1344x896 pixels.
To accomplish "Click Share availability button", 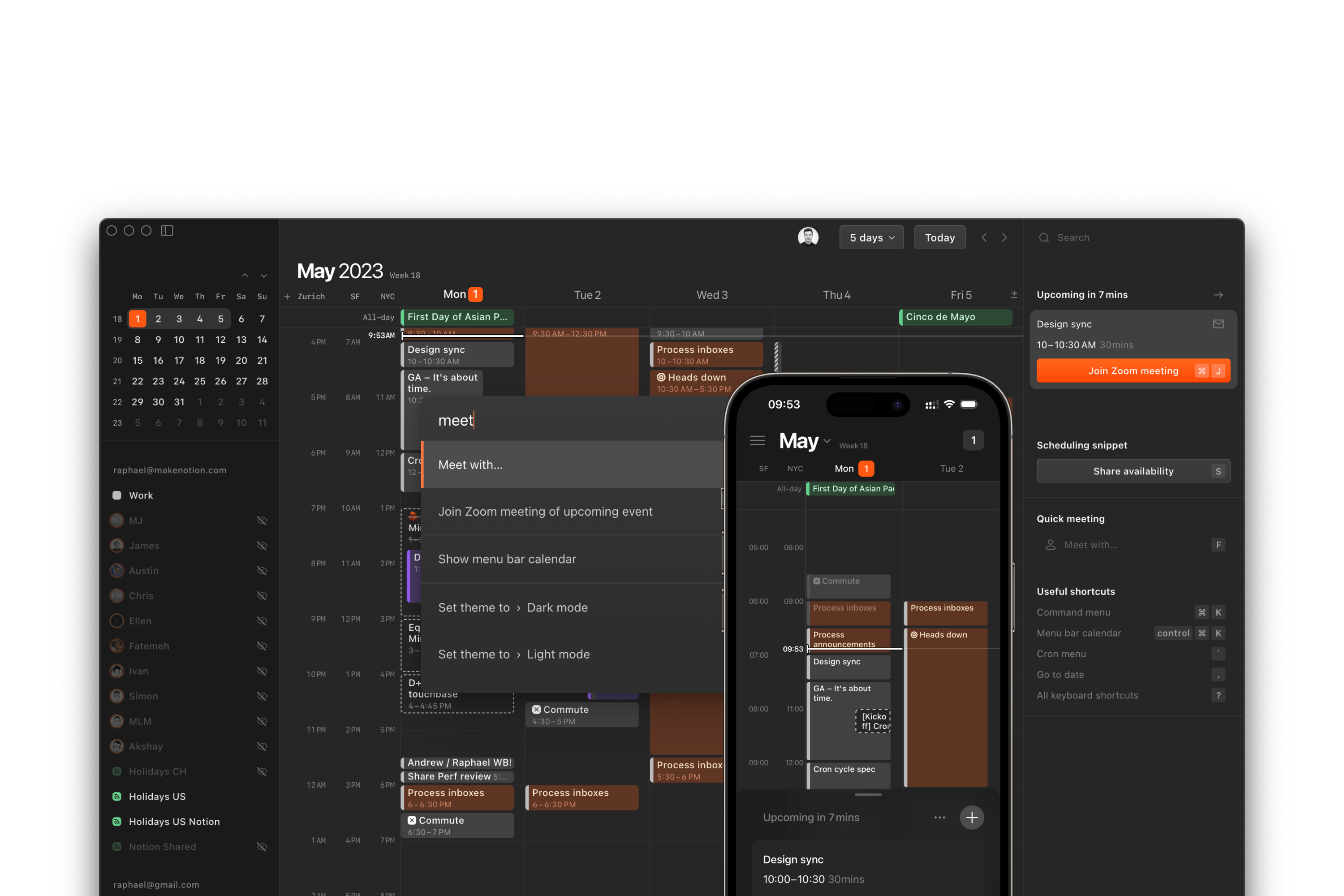I will [x=1133, y=471].
